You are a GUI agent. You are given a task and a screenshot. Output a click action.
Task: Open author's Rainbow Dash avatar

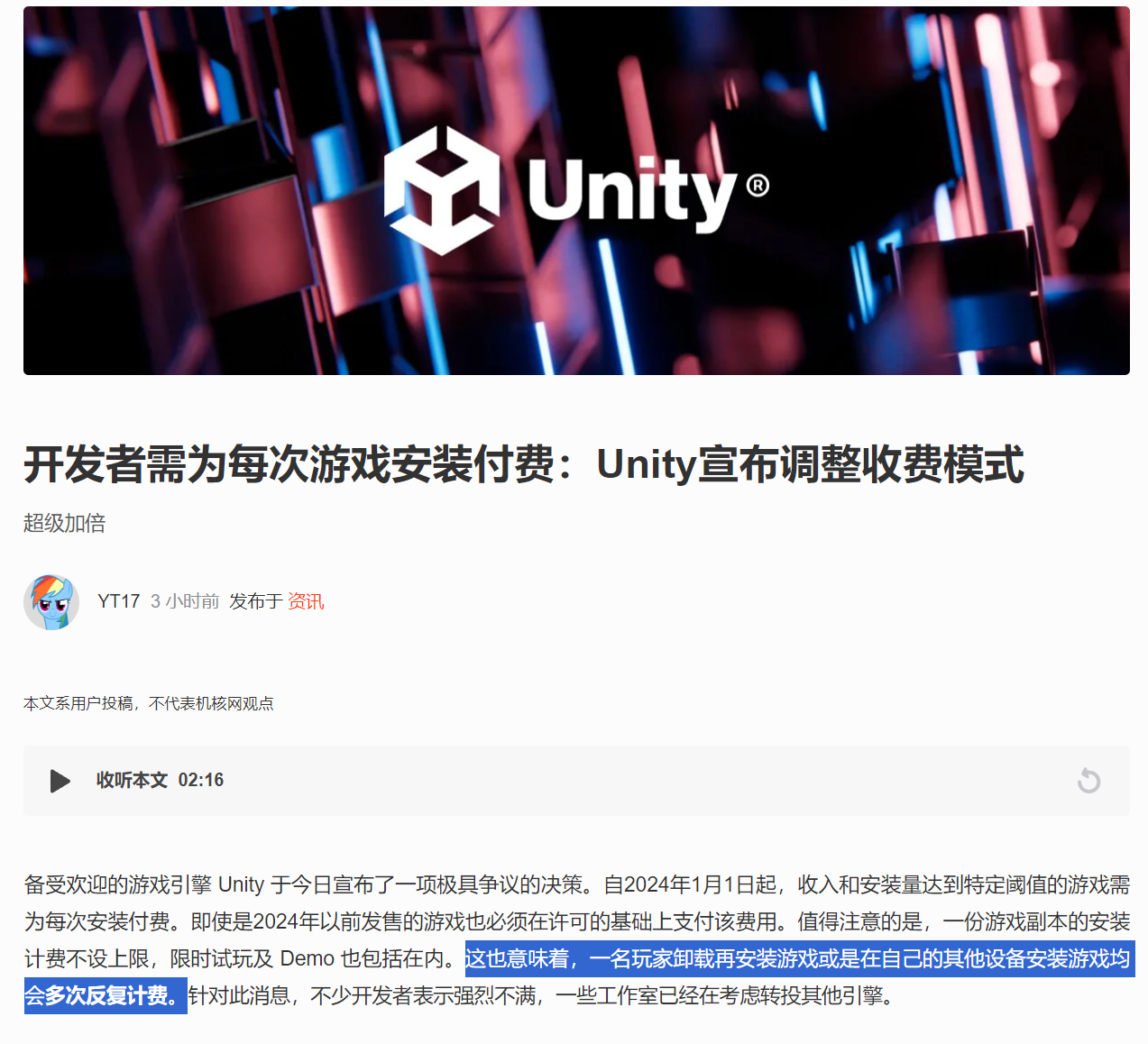tap(51, 601)
